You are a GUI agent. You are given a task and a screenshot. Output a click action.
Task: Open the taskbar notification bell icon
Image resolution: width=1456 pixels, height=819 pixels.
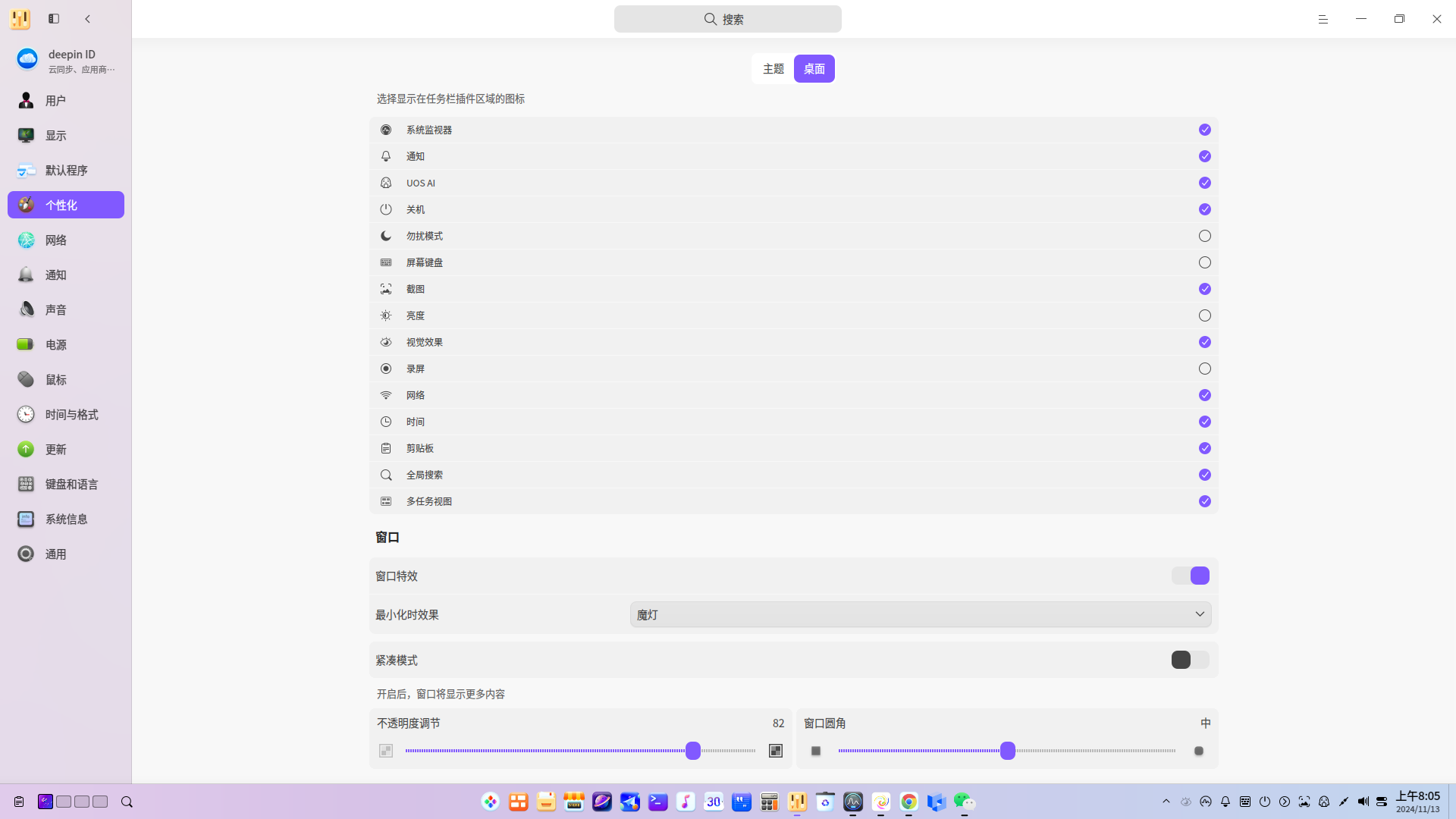click(x=1225, y=802)
